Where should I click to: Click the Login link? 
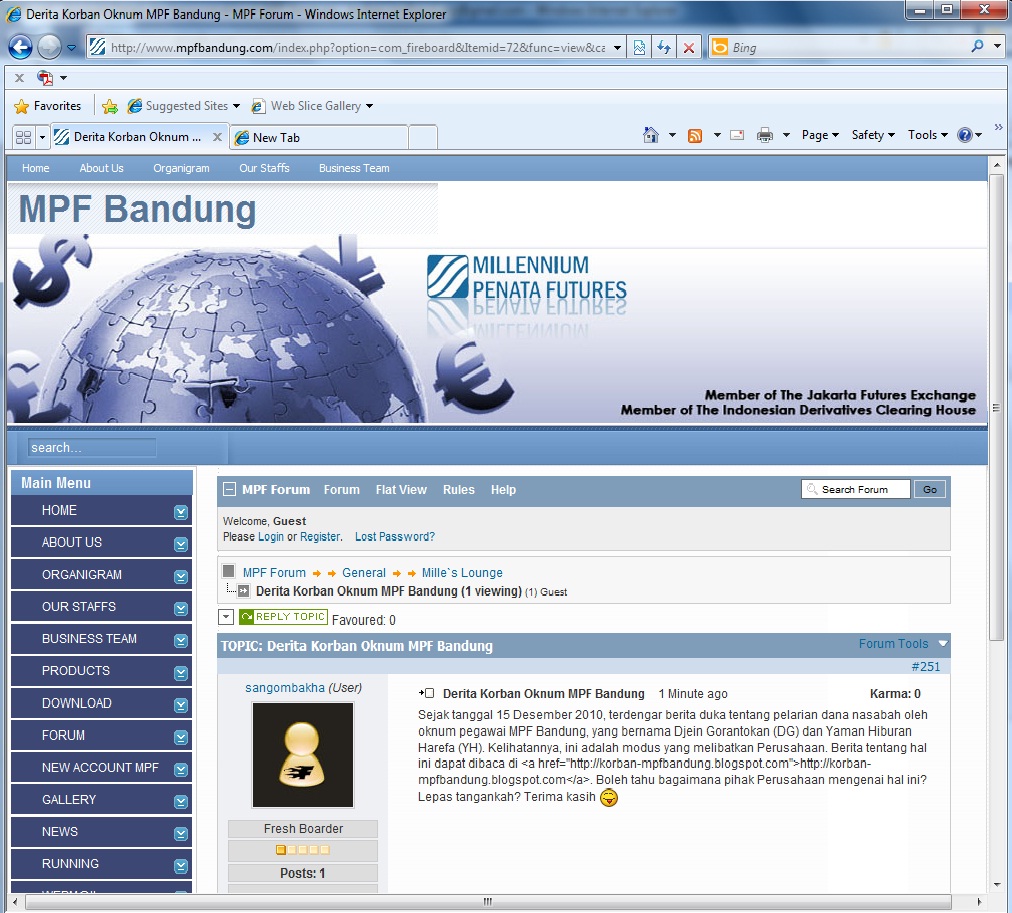(x=270, y=537)
